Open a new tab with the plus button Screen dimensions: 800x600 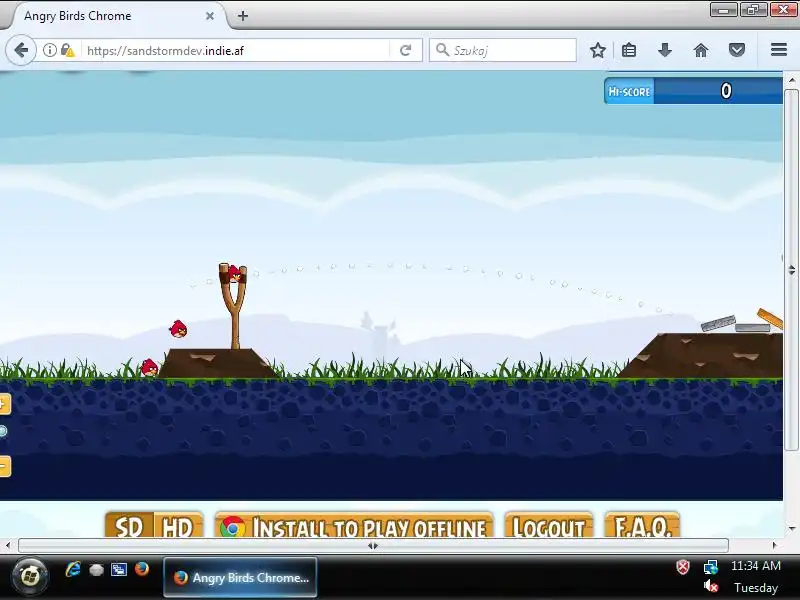point(243,16)
